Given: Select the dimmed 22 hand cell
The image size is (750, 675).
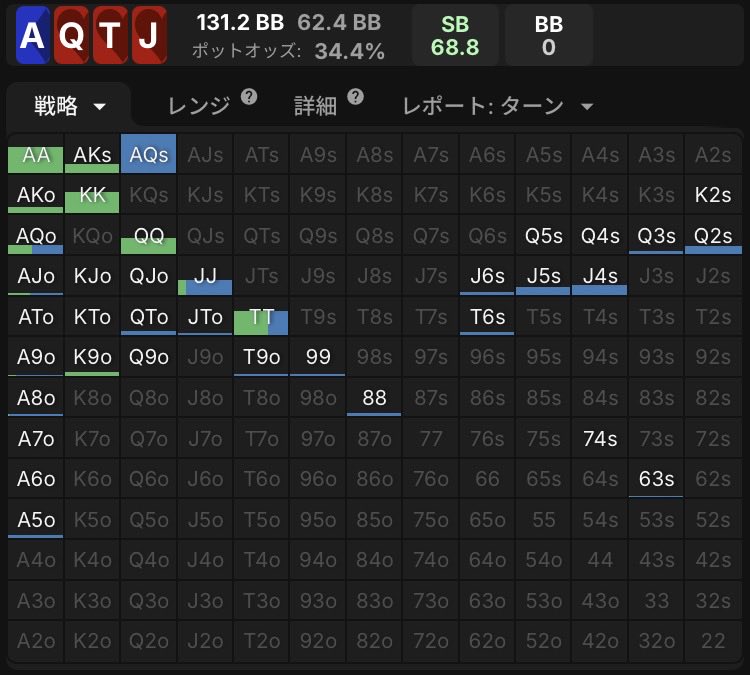Looking at the screenshot, I should click(713, 641).
